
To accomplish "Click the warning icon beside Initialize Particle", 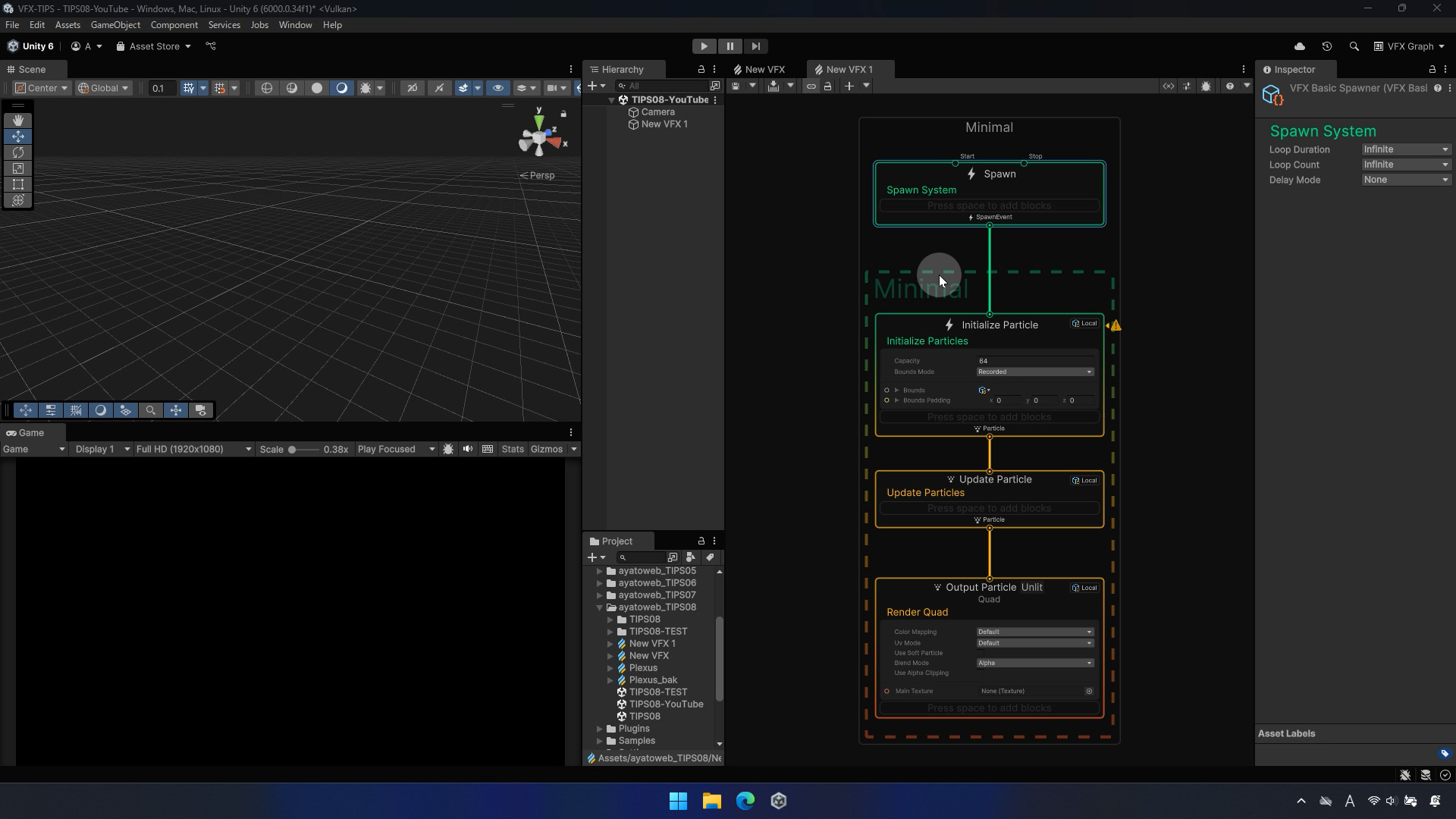I will (x=1116, y=325).
